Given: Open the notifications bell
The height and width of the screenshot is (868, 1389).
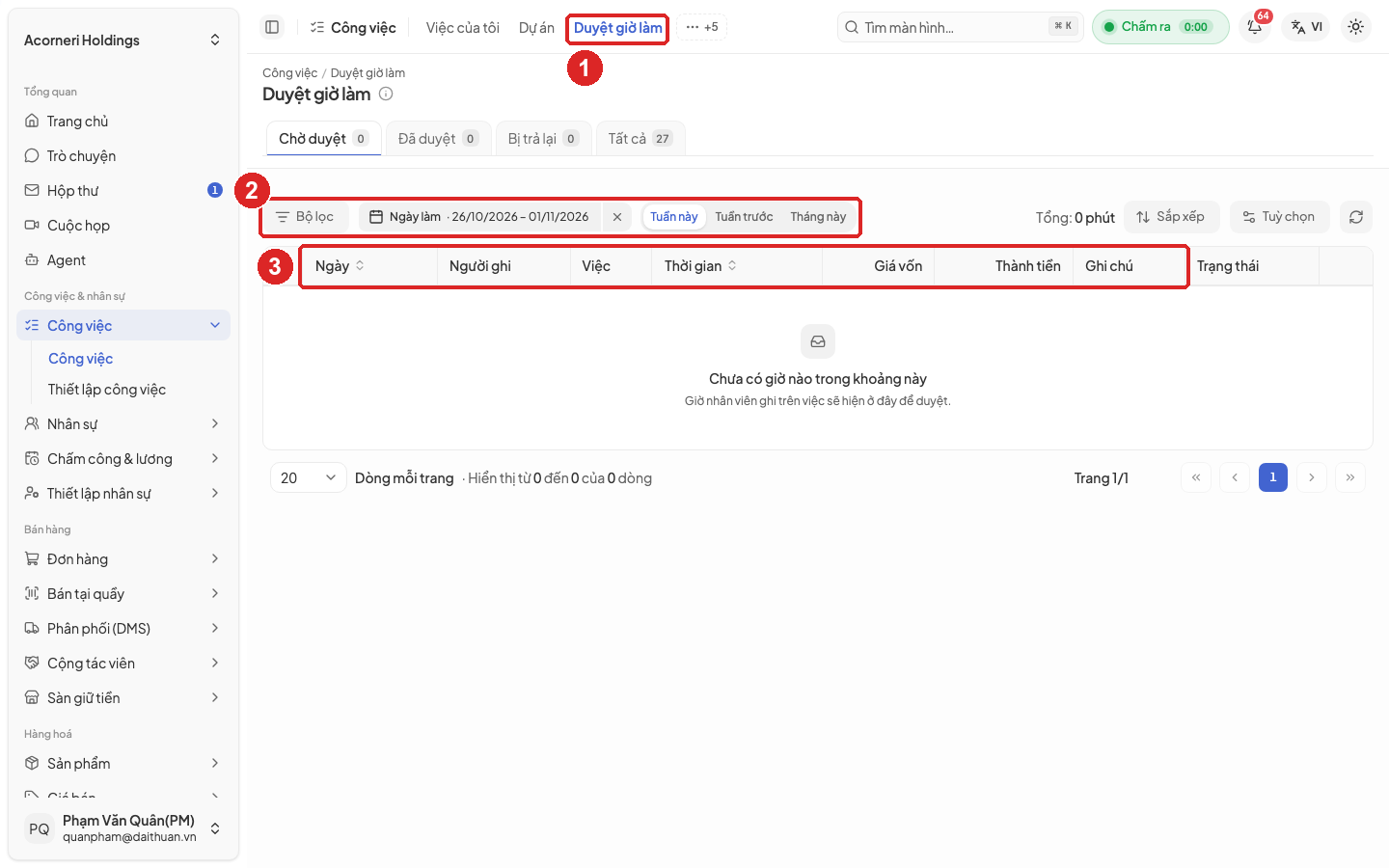Looking at the screenshot, I should coord(1255,27).
